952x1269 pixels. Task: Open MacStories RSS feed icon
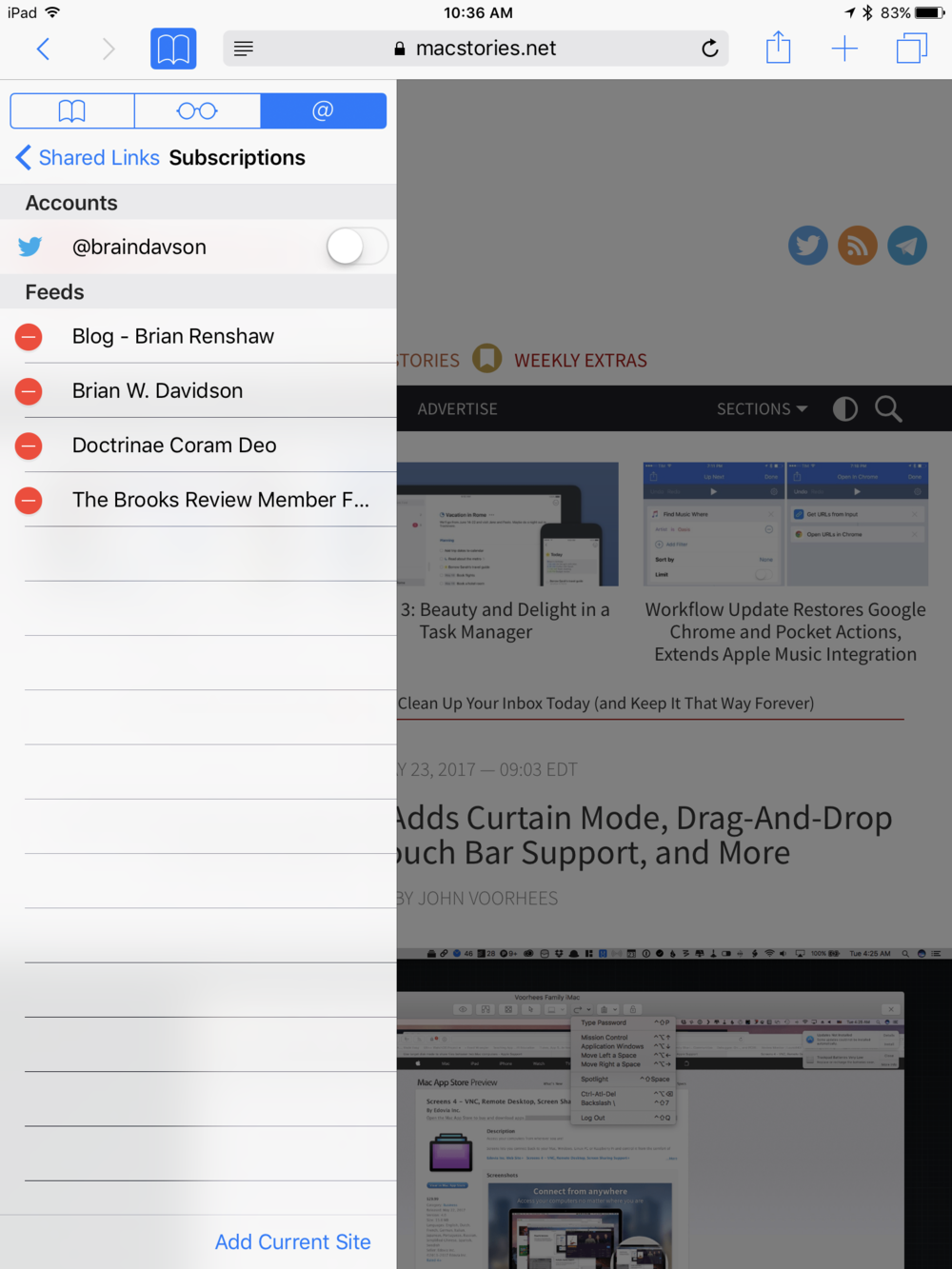coord(857,246)
